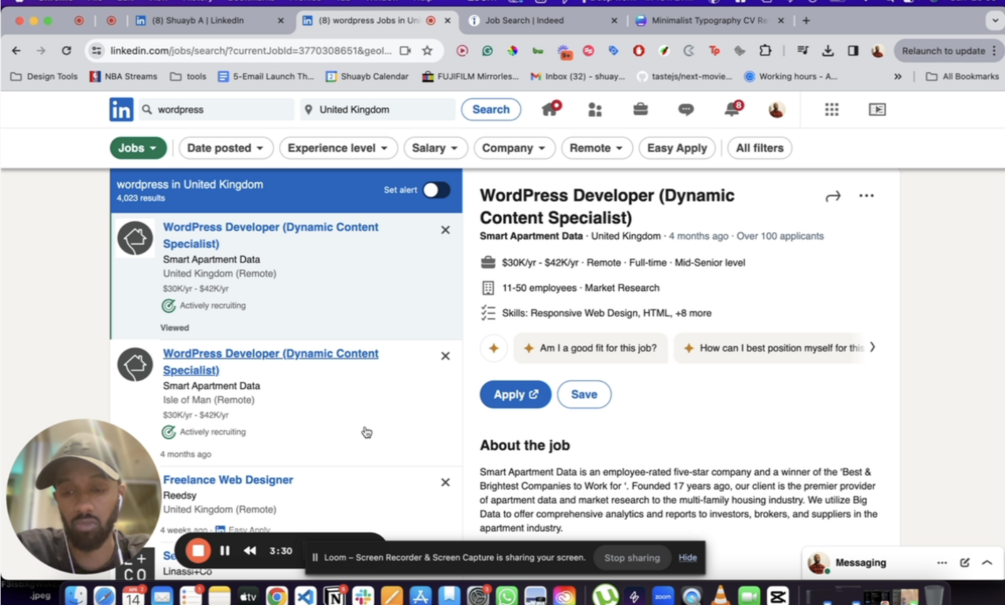Open Smart Apartment Data company link
Viewport: 1005px width, 605px height.
531,236
